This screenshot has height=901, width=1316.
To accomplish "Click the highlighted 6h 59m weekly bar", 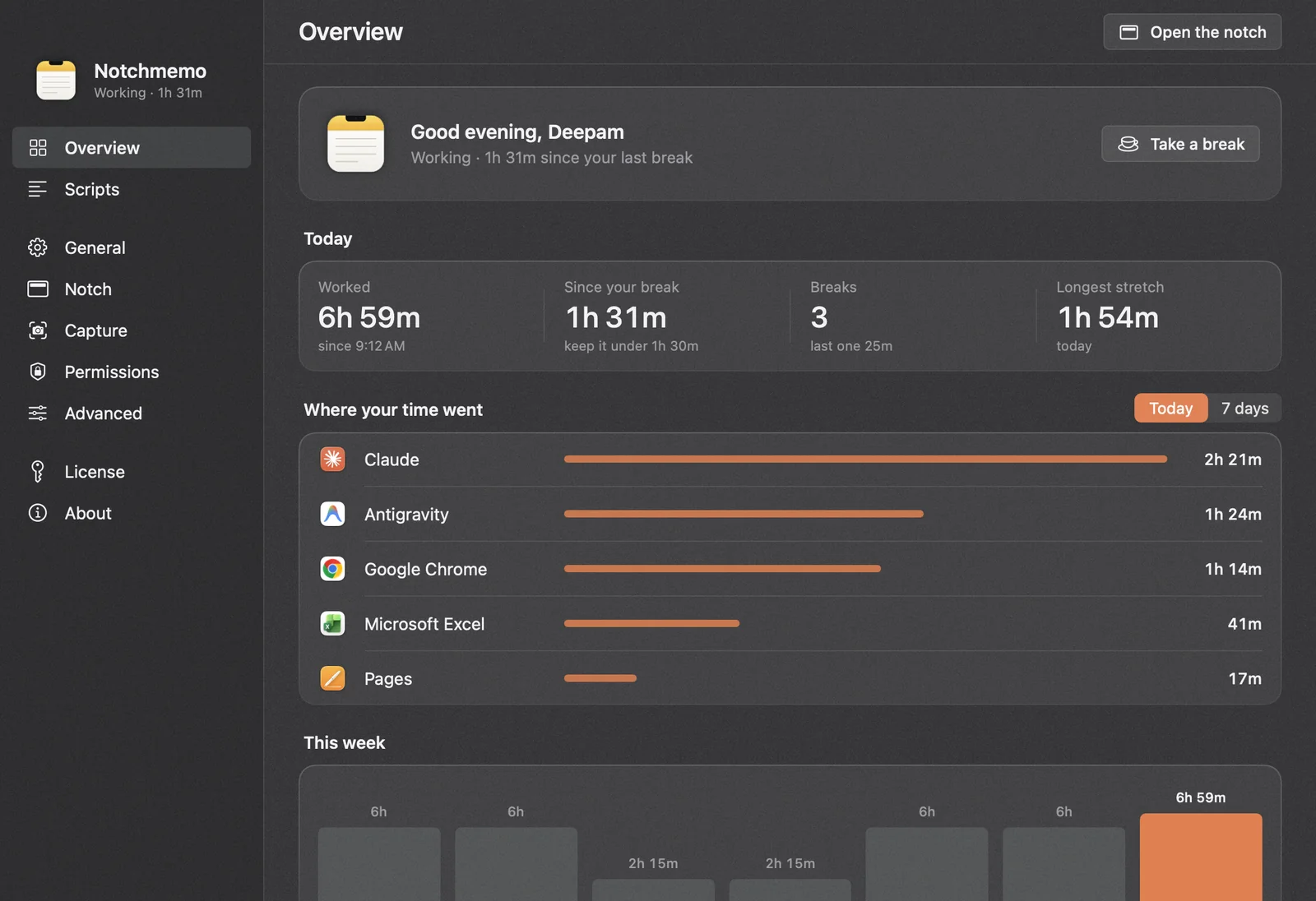I will [x=1201, y=857].
